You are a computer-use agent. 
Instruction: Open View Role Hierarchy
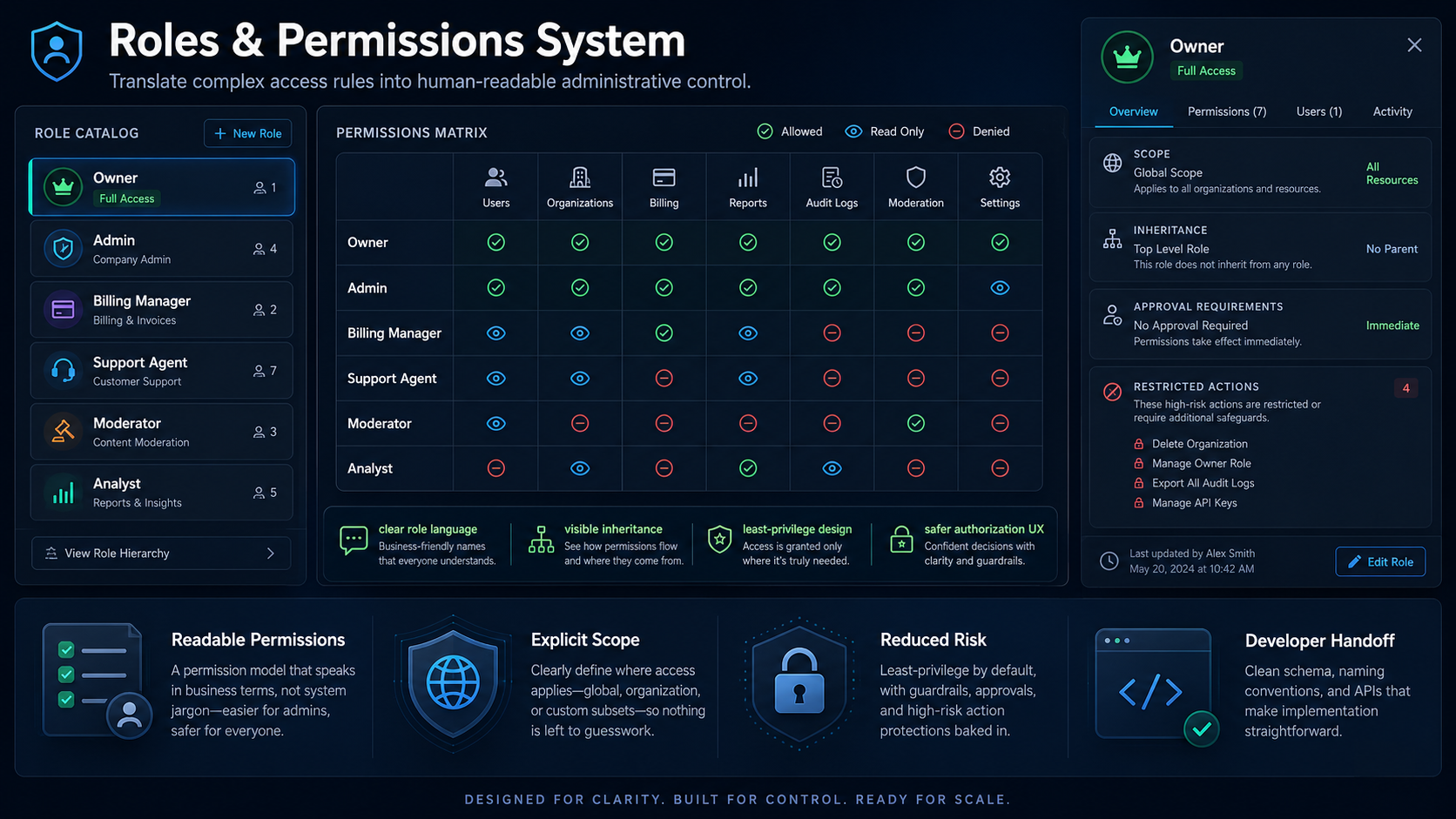pos(161,554)
